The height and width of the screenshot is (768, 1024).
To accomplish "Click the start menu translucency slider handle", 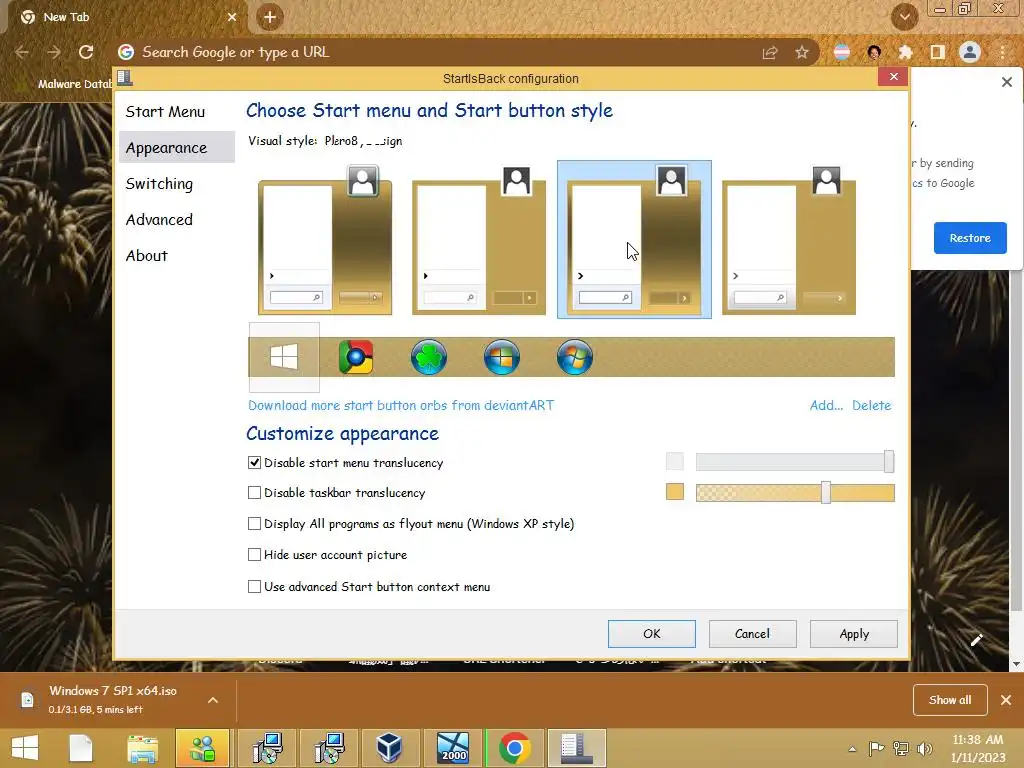I will pyautogui.click(x=889, y=461).
